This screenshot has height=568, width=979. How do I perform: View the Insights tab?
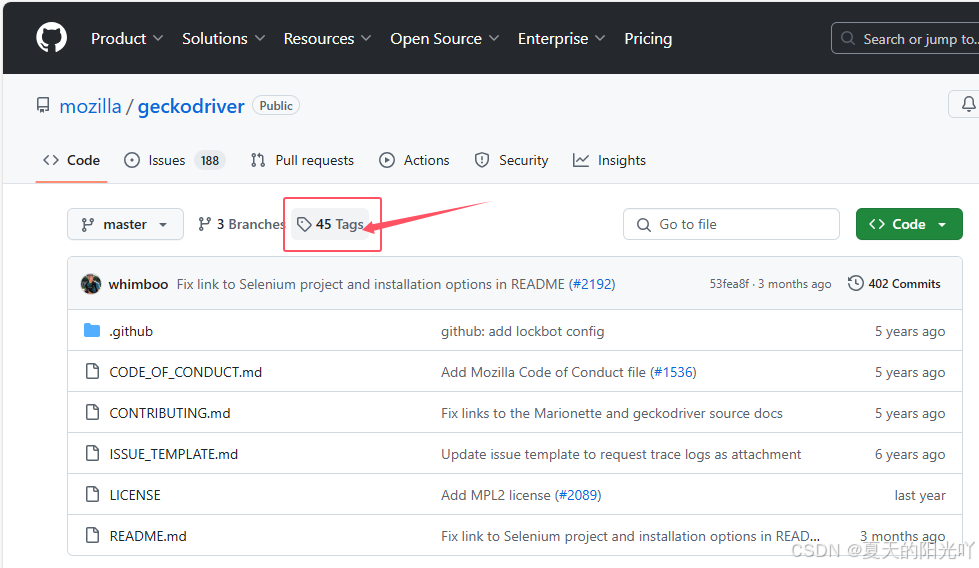click(609, 160)
